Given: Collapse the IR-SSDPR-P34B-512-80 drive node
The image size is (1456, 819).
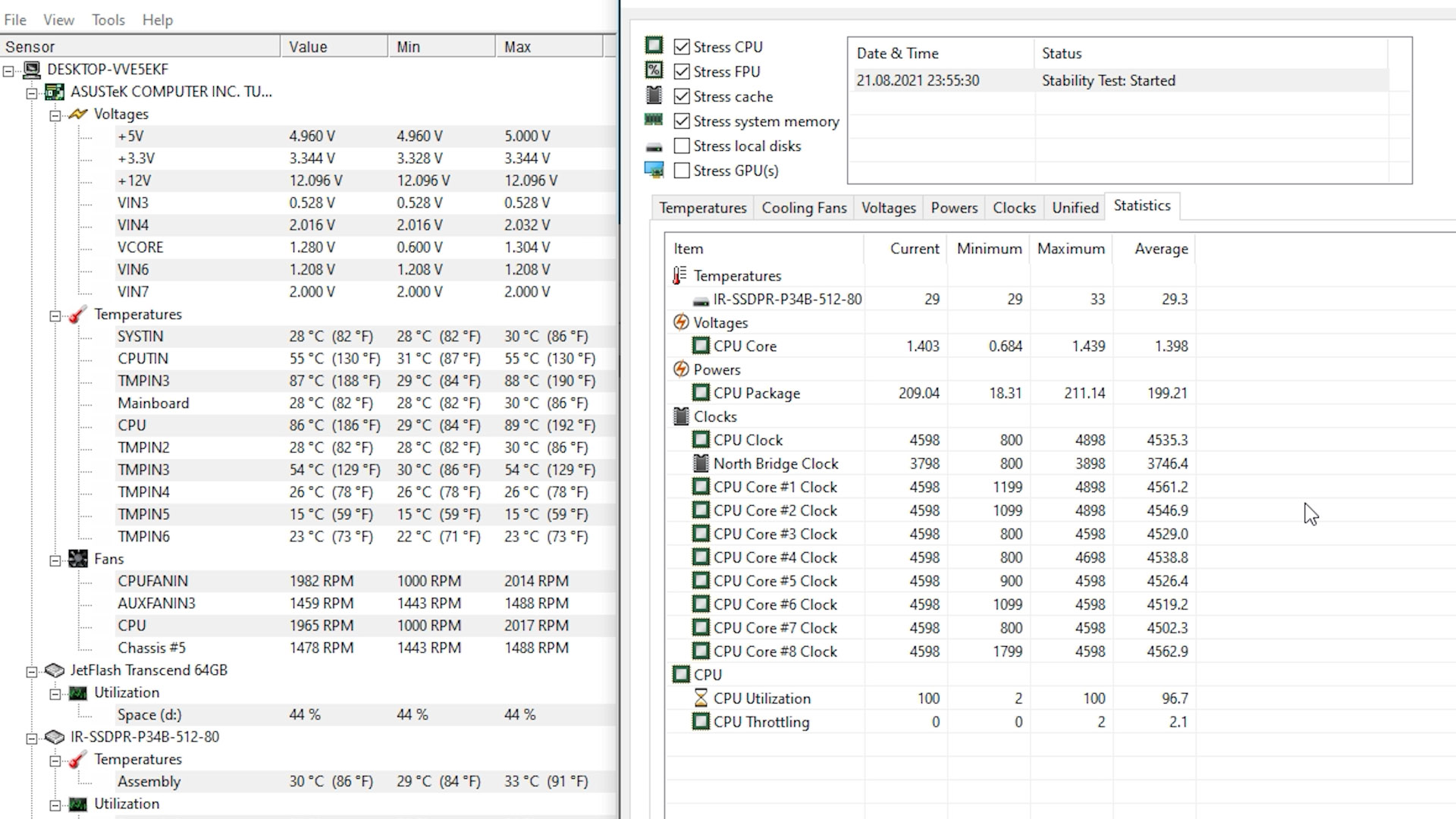Looking at the screenshot, I should [32, 738].
